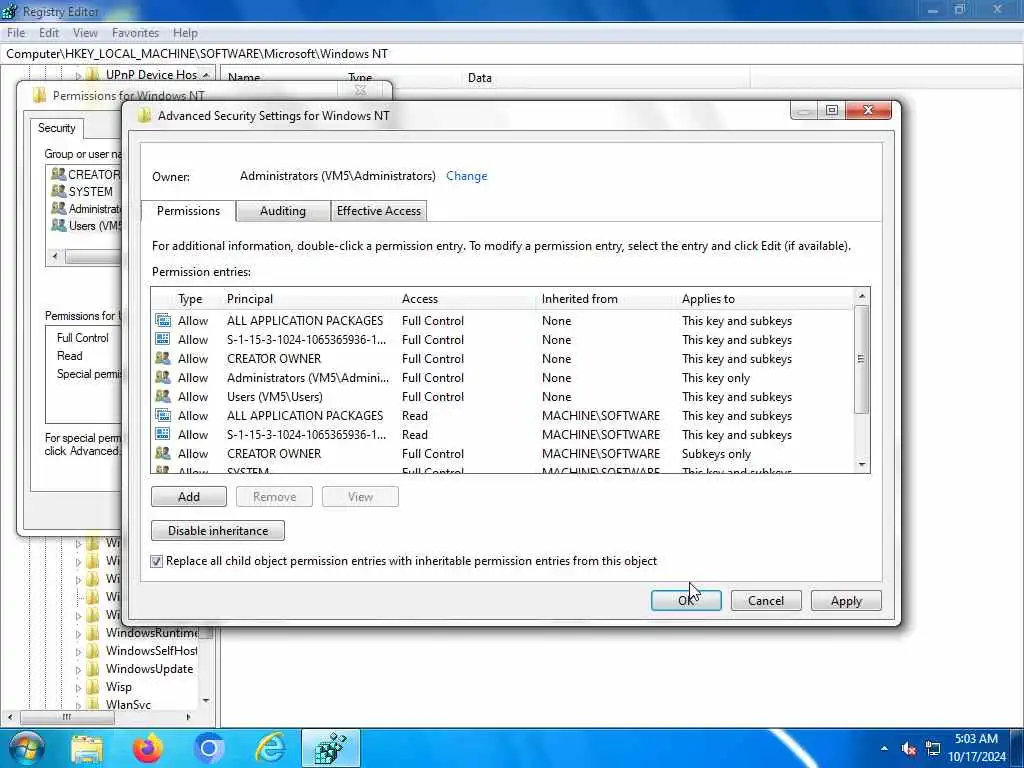The height and width of the screenshot is (768, 1024).
Task: Click the Cancel button
Action: 766,601
